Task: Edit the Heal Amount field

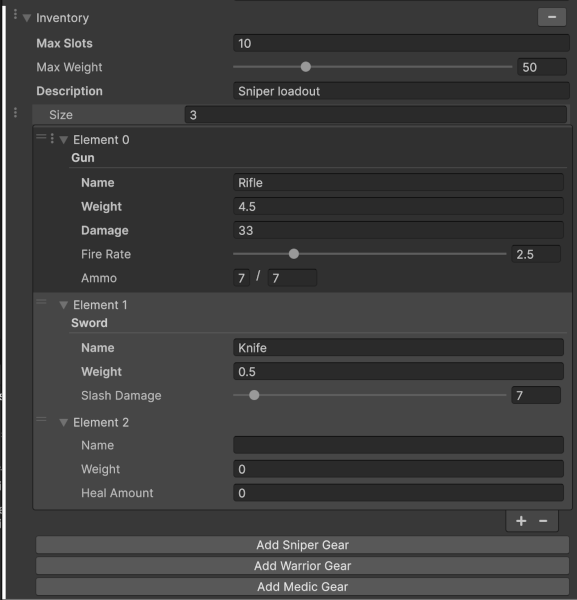Action: pos(398,493)
